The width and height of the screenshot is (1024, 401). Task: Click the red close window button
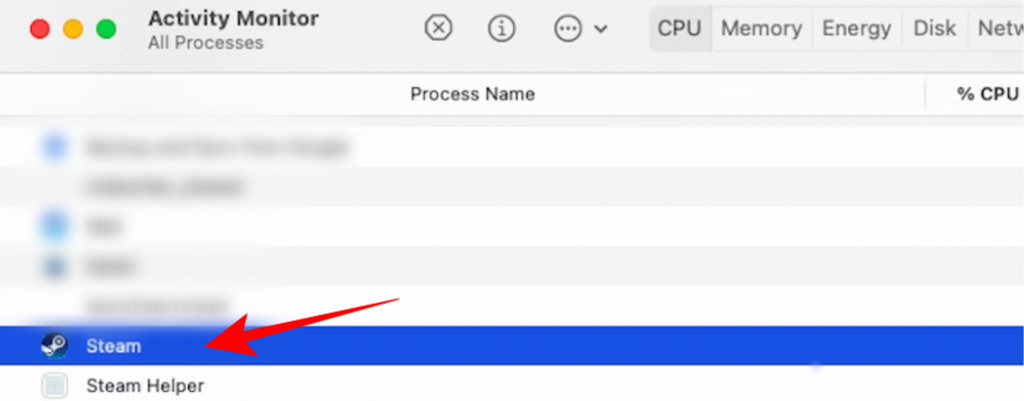point(40,29)
